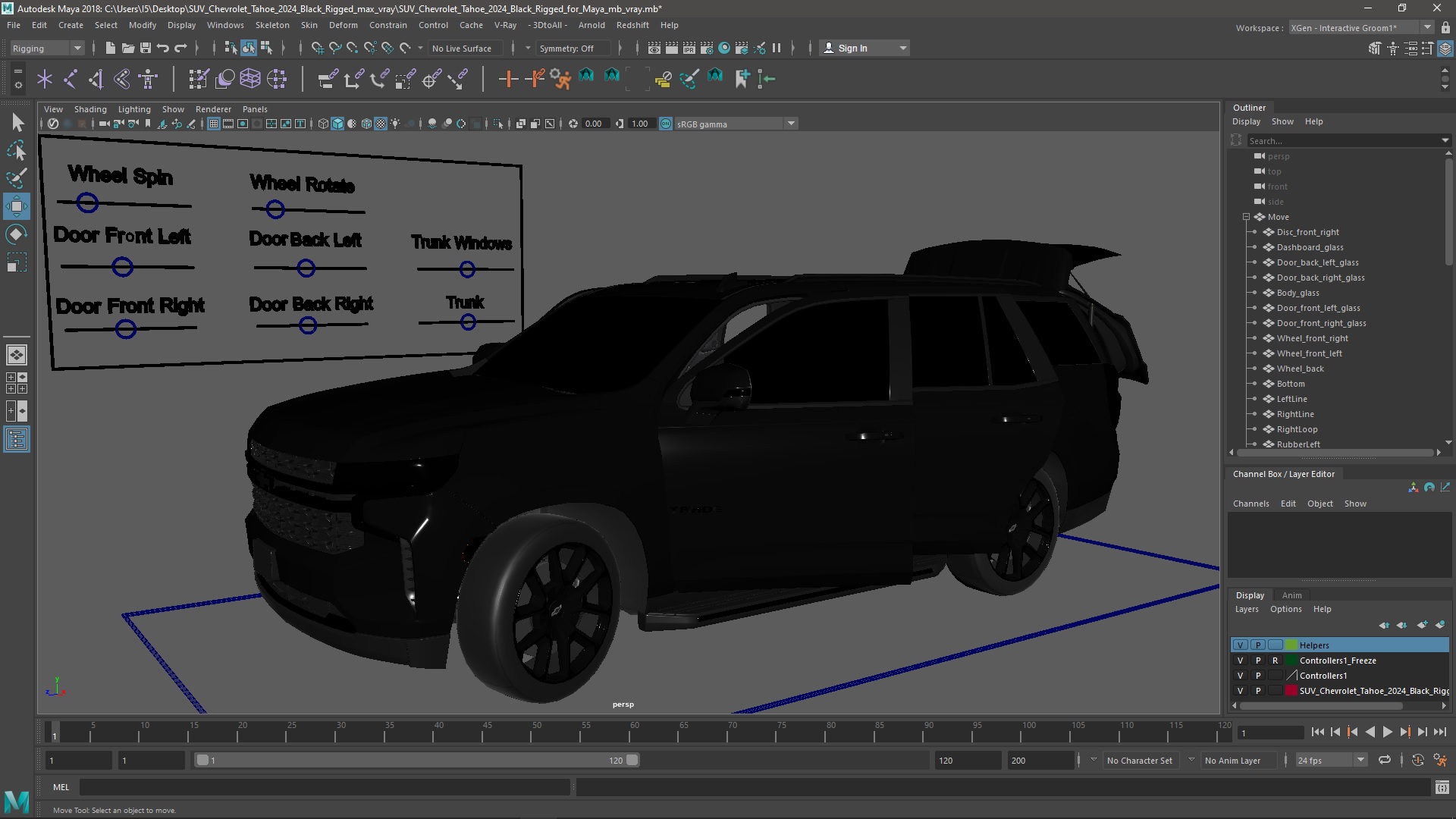Viewport: 1456px width, 819px height.
Task: Open the sRGB gamma dropdown
Action: [x=791, y=124]
